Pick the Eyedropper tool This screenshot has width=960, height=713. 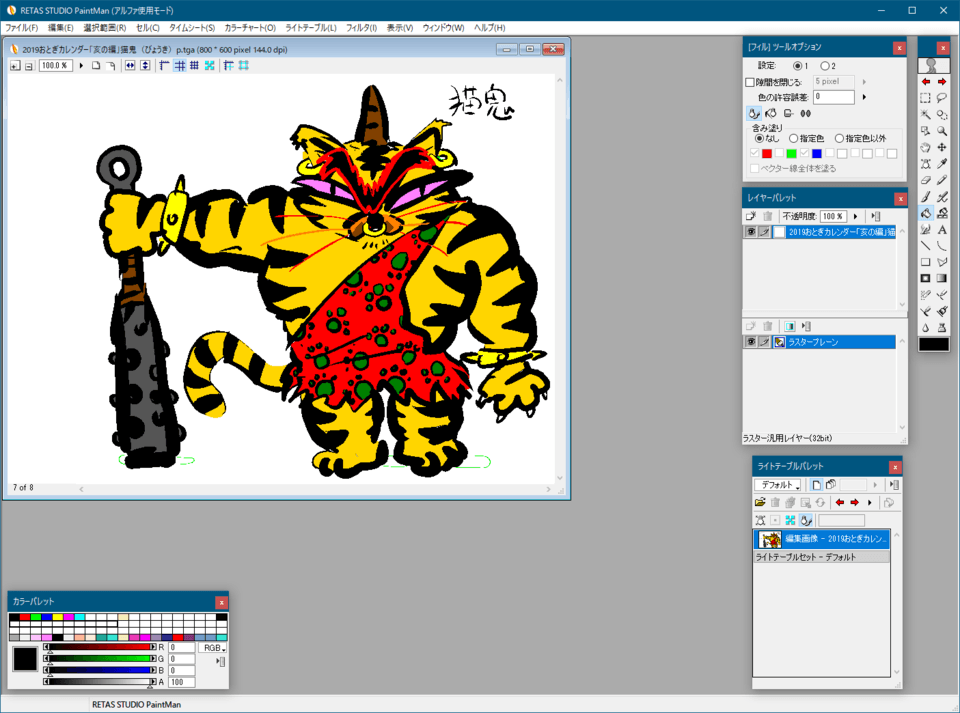point(943,164)
